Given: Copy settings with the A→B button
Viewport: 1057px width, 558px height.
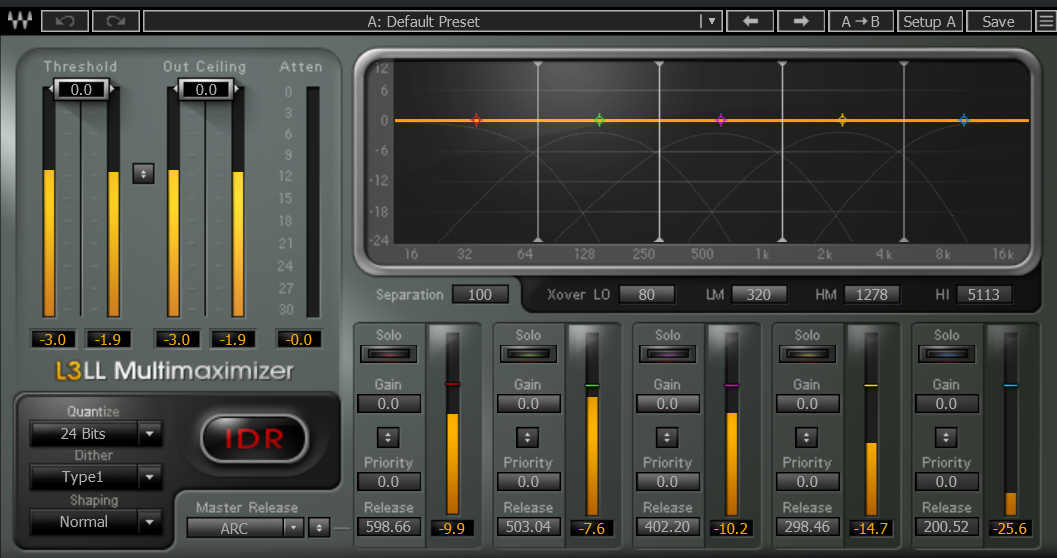Looking at the screenshot, I should pyautogui.click(x=861, y=21).
